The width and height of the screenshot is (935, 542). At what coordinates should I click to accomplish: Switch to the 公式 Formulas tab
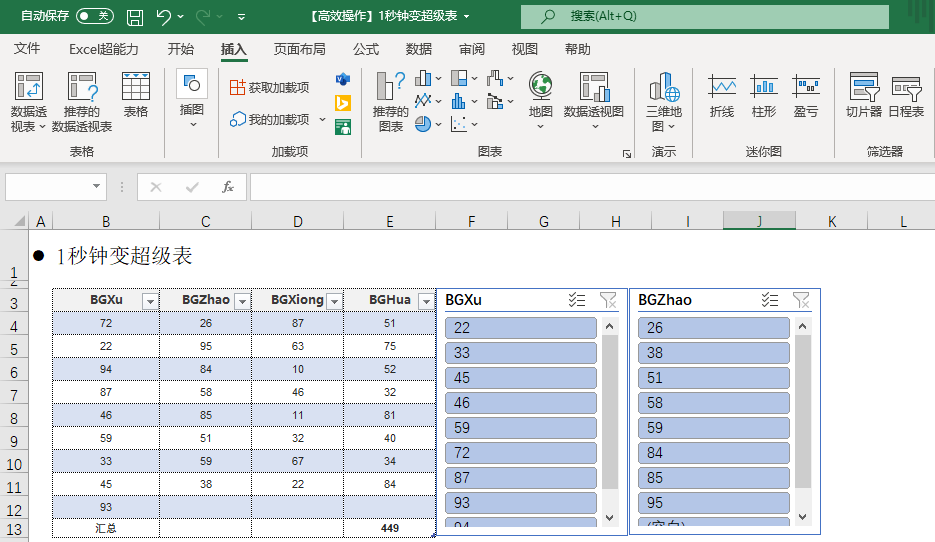pos(366,49)
